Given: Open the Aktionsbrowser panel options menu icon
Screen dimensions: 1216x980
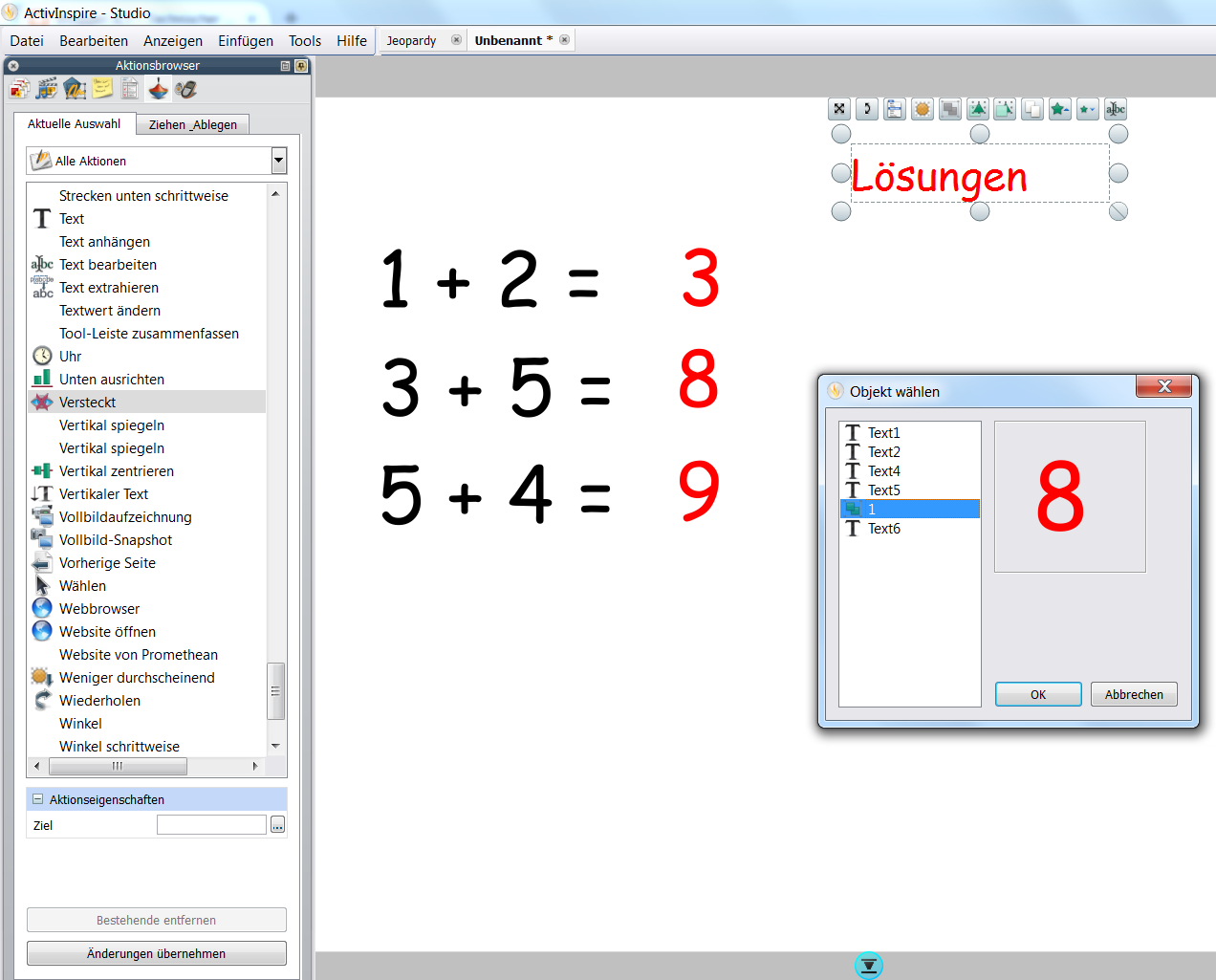Looking at the screenshot, I should 285,66.
